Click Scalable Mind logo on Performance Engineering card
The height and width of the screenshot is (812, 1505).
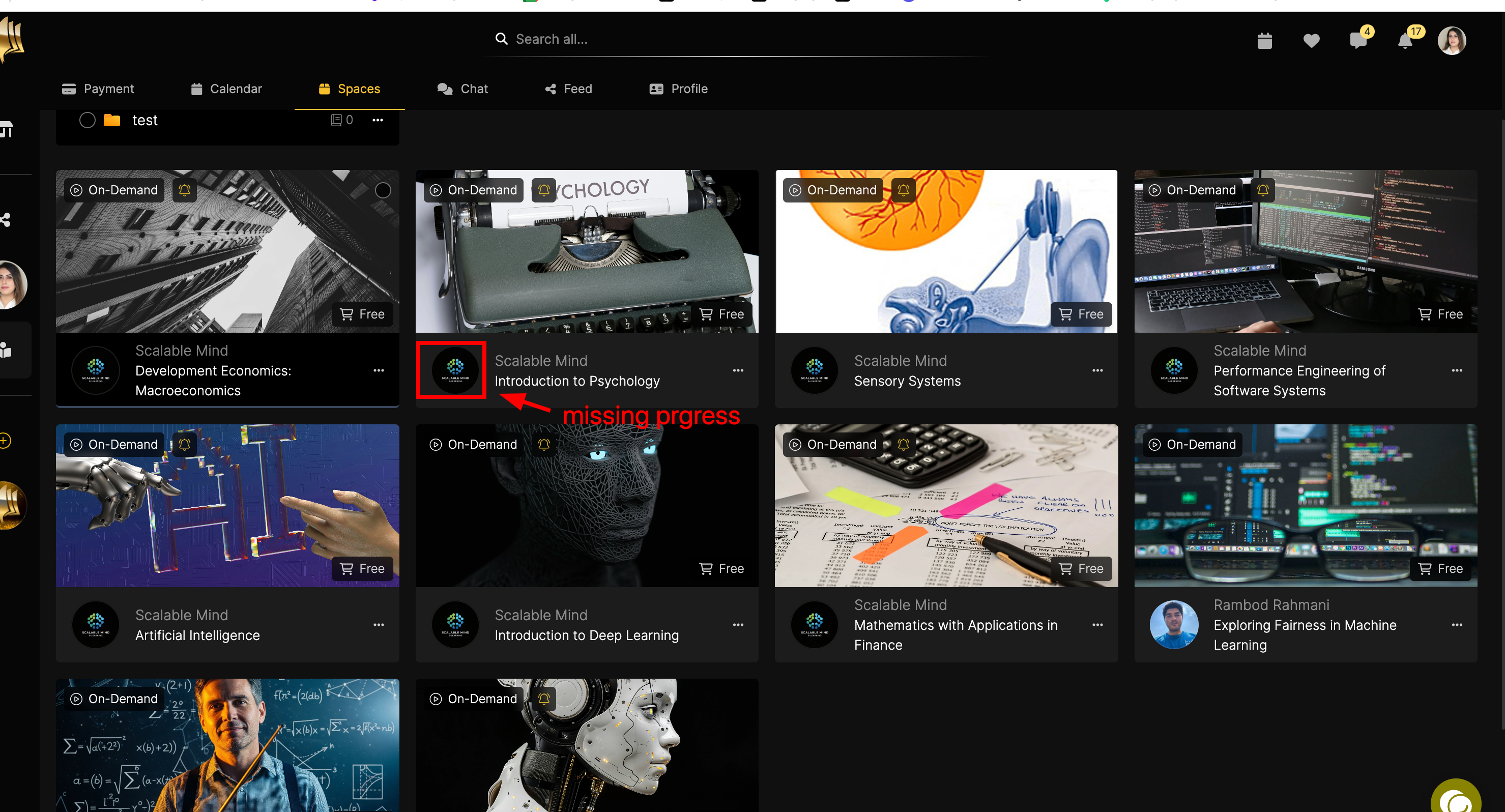1174,370
